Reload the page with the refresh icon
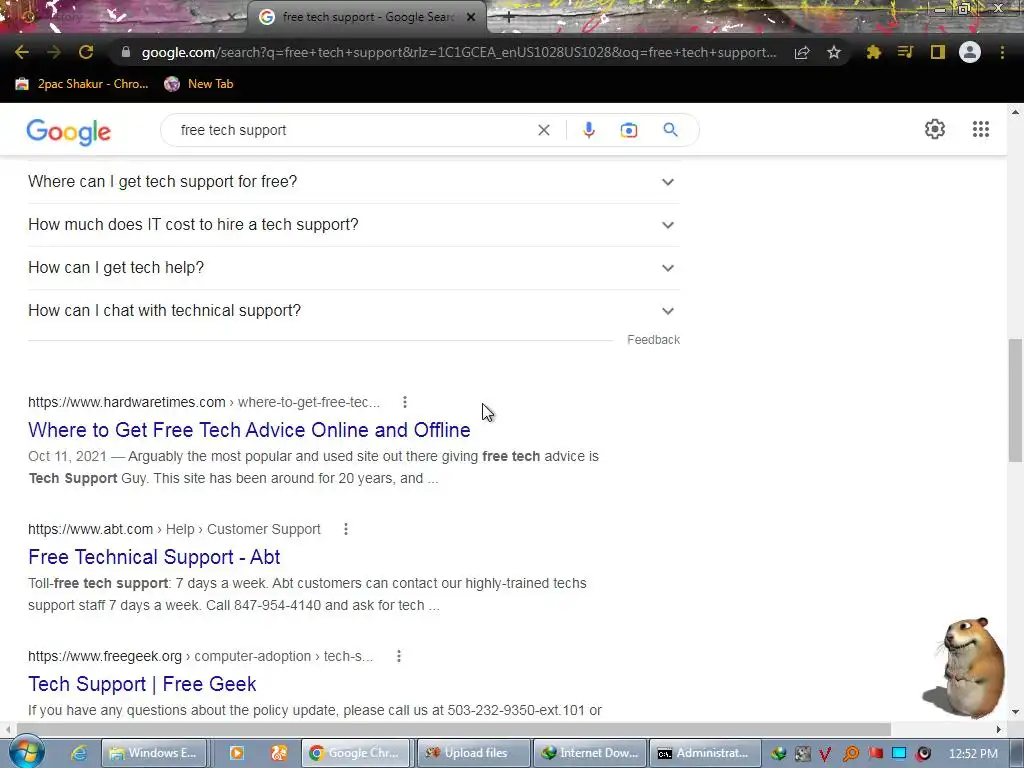The width and height of the screenshot is (1024, 768). tap(86, 52)
